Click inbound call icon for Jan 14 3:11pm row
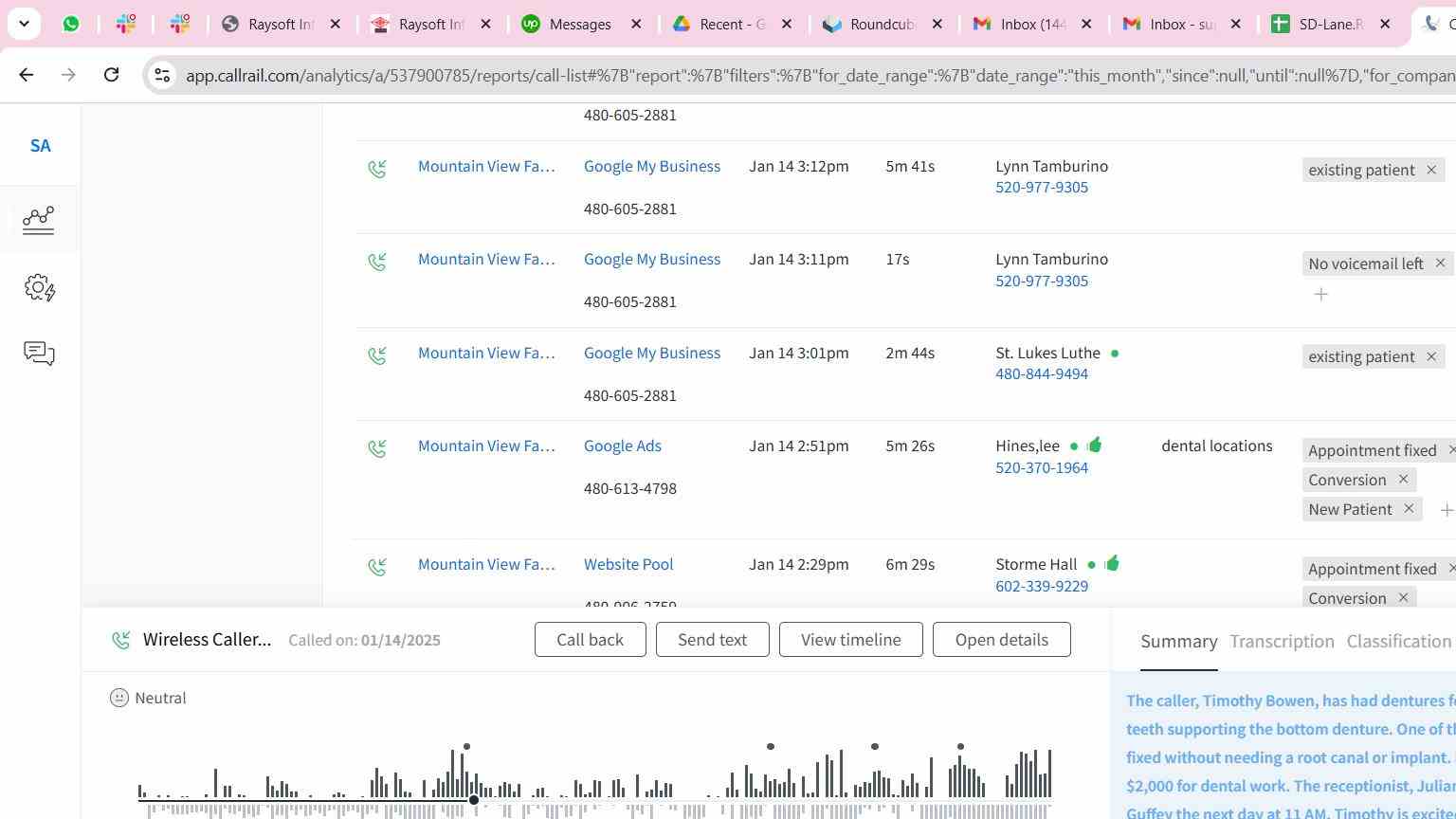 pos(377,262)
